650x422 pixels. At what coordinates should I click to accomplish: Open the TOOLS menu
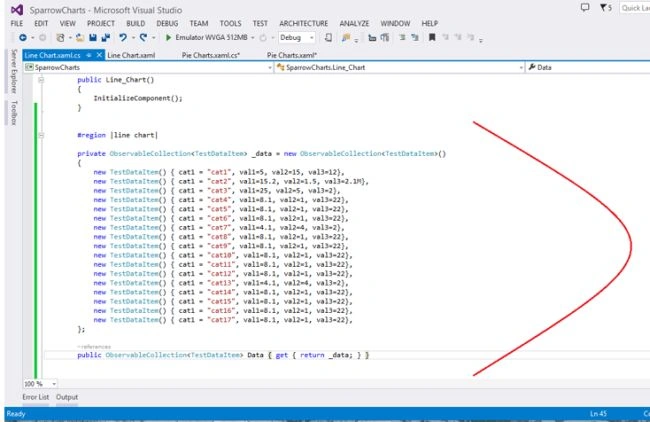coord(230,24)
